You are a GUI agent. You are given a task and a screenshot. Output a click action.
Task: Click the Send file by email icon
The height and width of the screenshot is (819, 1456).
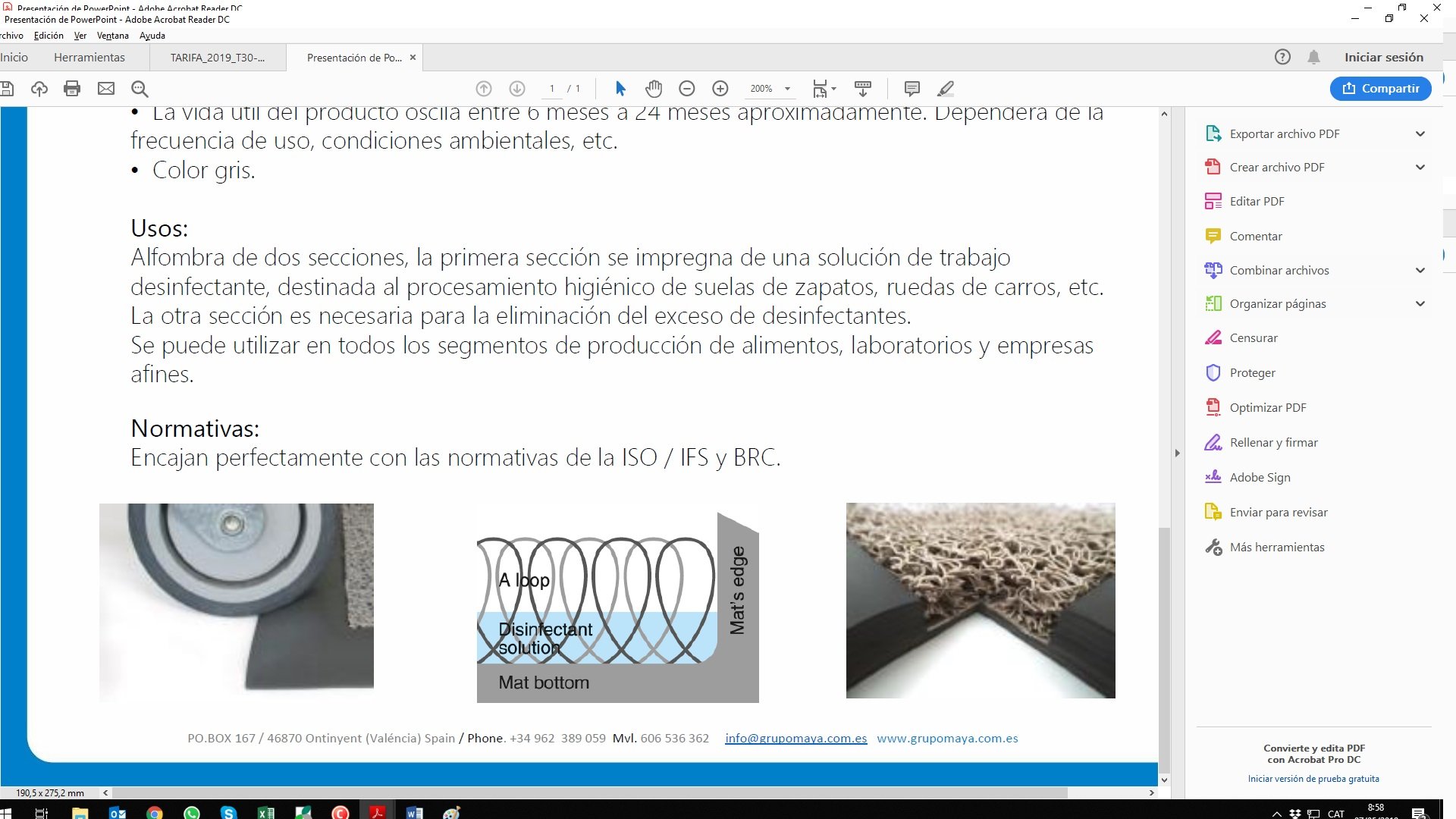click(106, 89)
